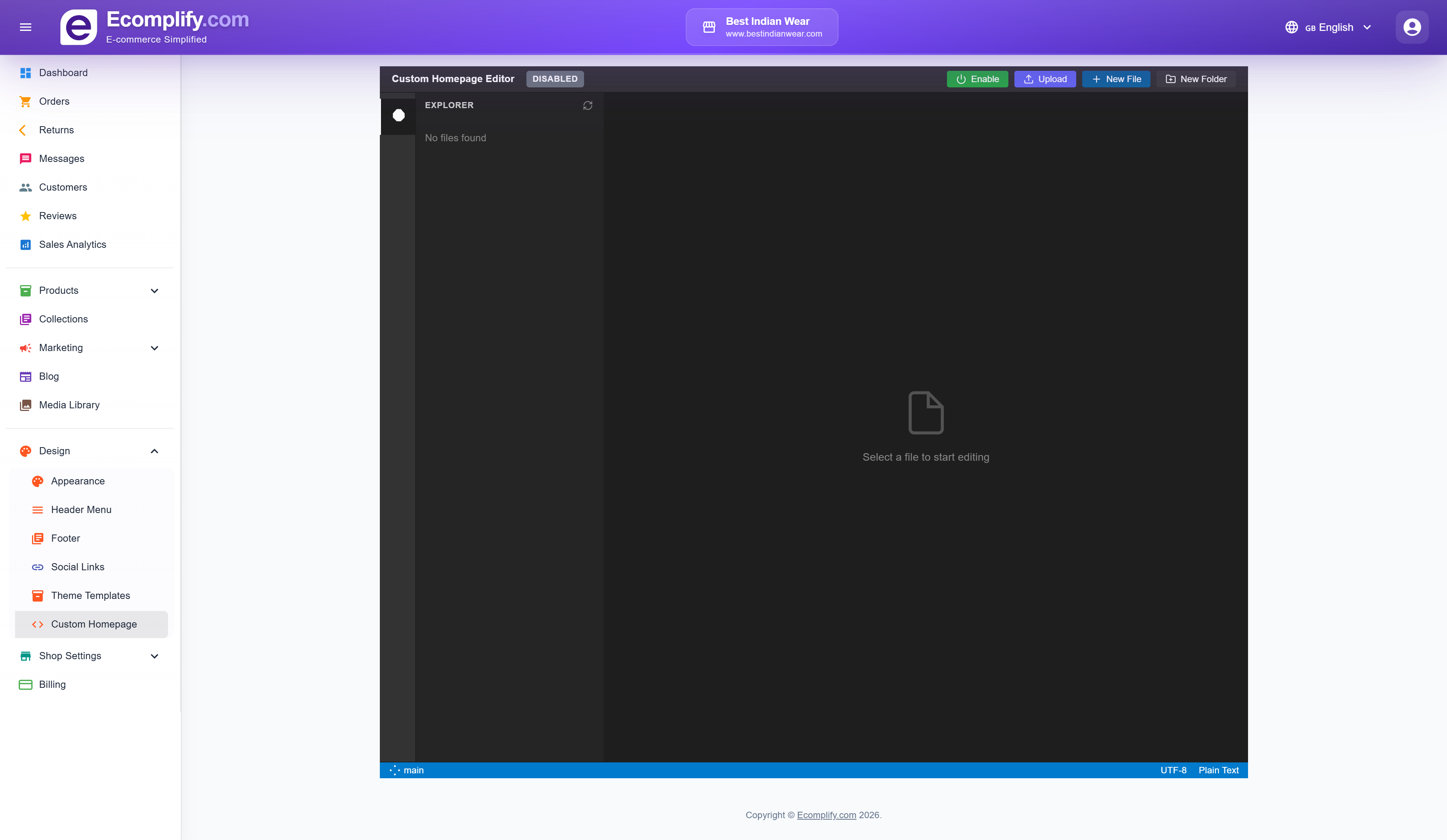
Task: Open the hamburger navigation menu
Action: click(x=25, y=27)
